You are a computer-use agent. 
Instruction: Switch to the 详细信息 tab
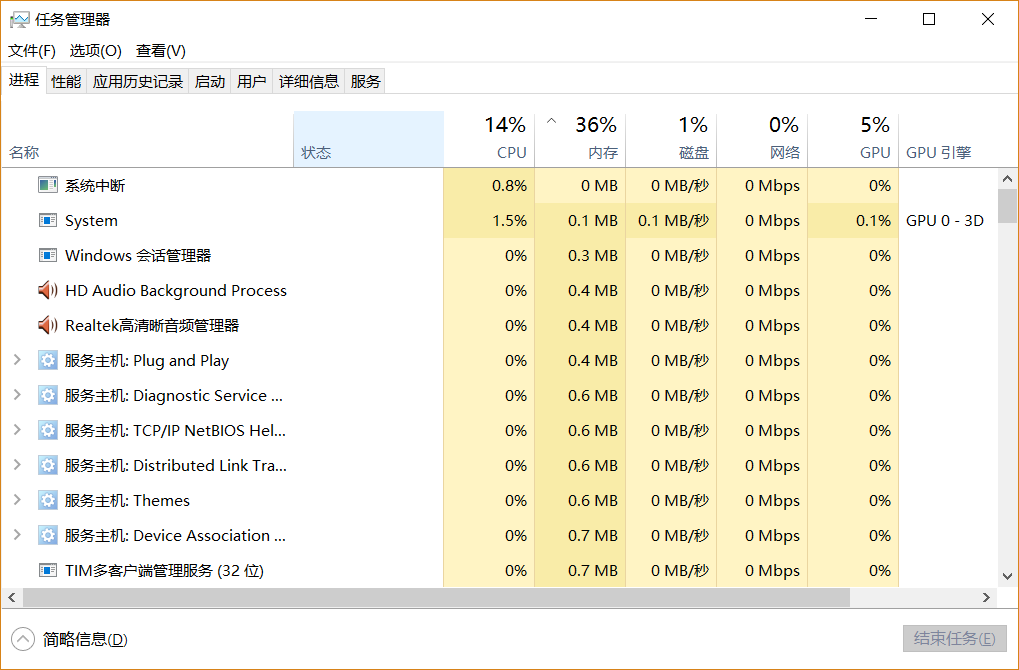[x=309, y=81]
